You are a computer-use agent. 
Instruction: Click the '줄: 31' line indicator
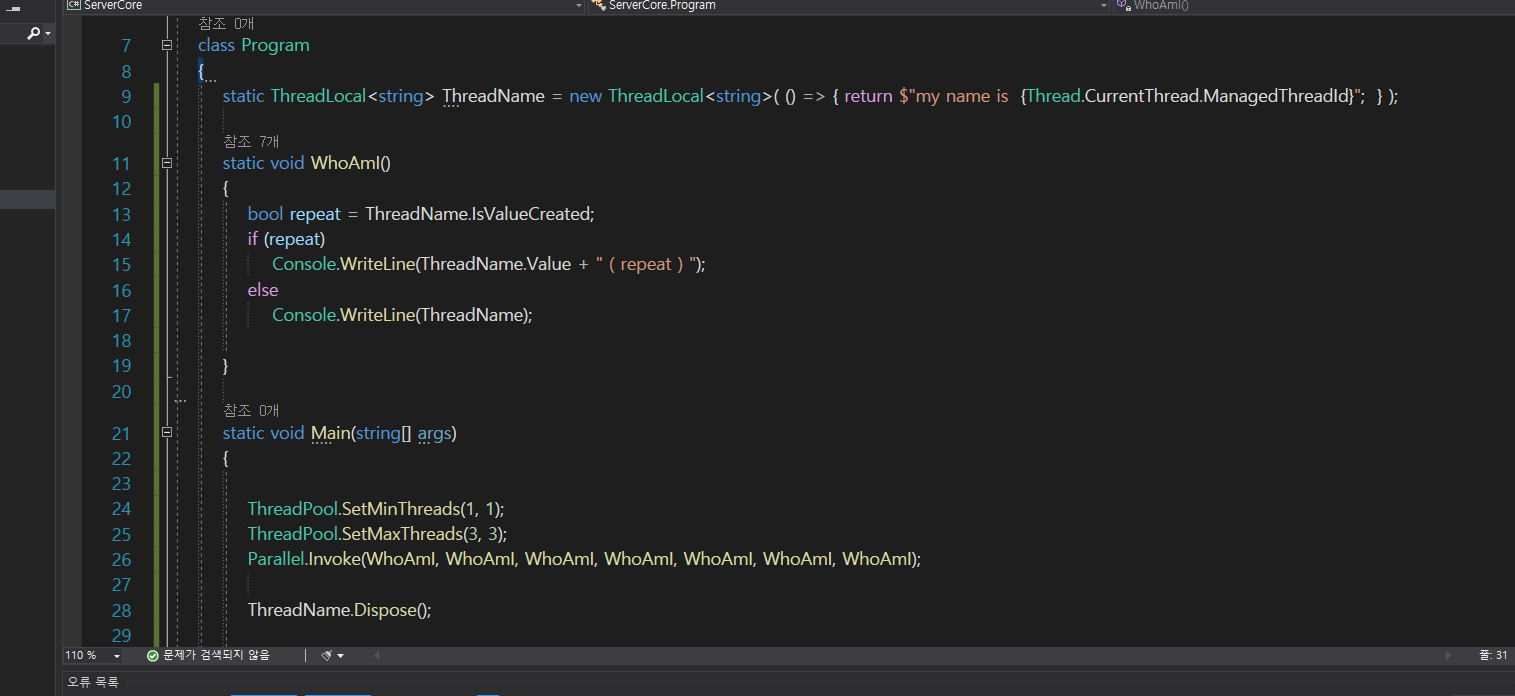point(1493,656)
